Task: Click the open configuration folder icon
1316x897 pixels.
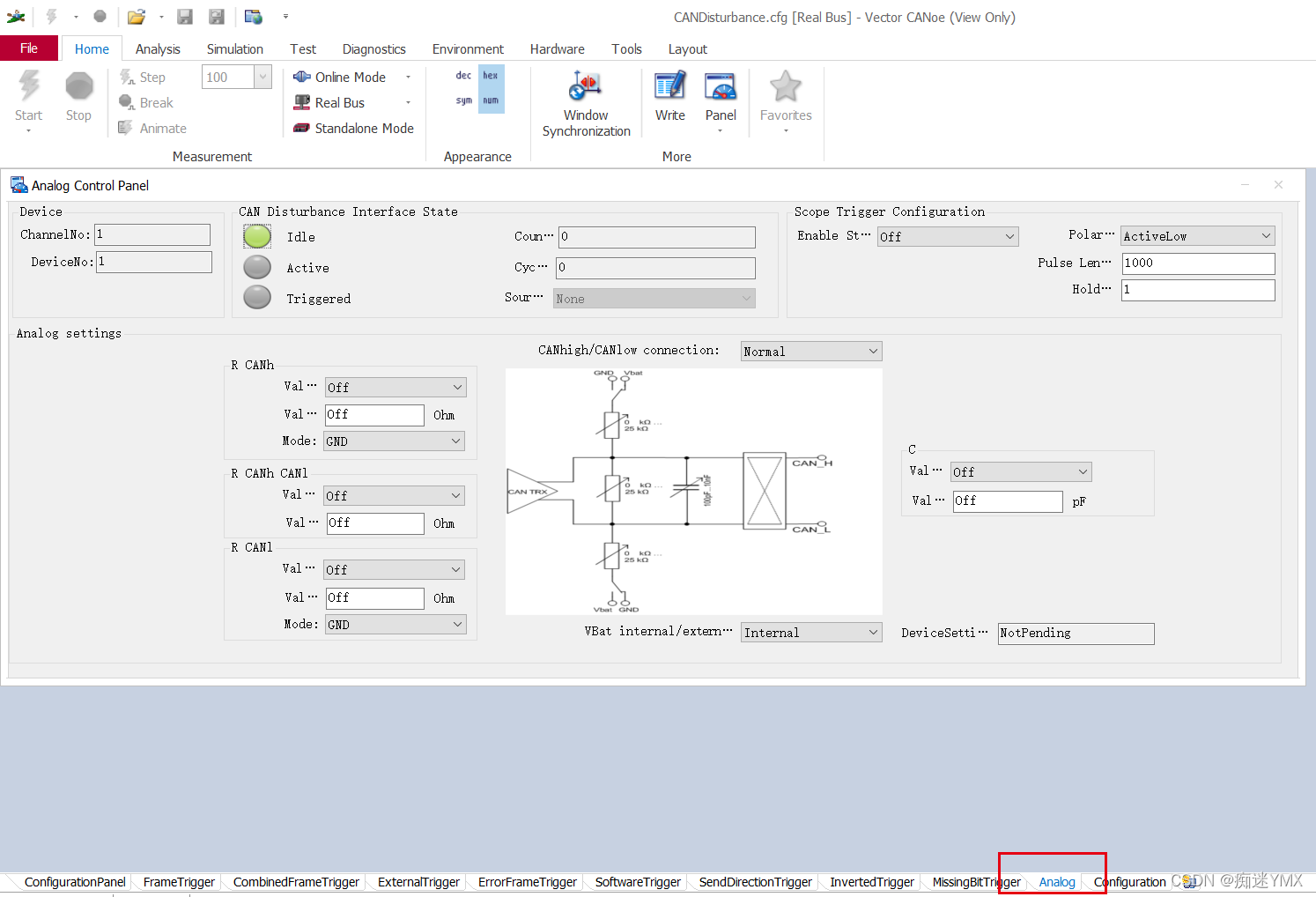Action: [136, 17]
